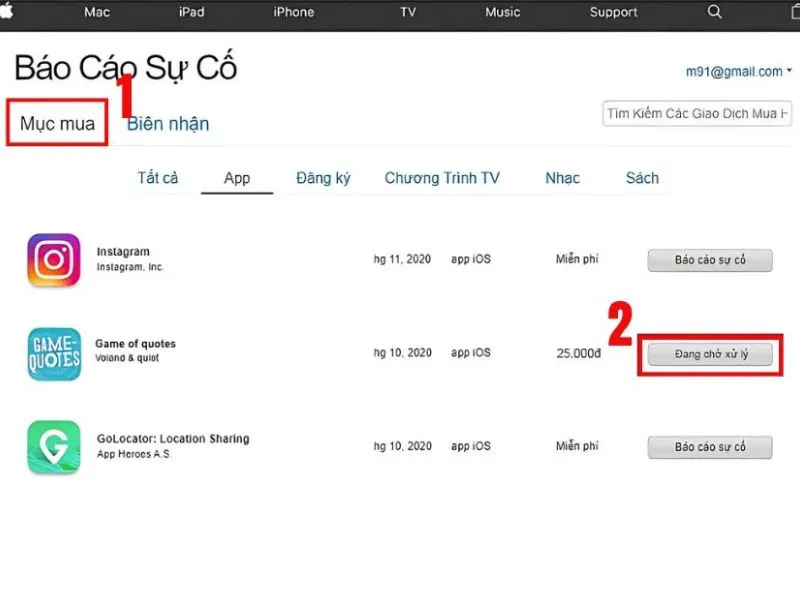
Task: Click the Game of Quotes app icon
Action: coord(54,354)
